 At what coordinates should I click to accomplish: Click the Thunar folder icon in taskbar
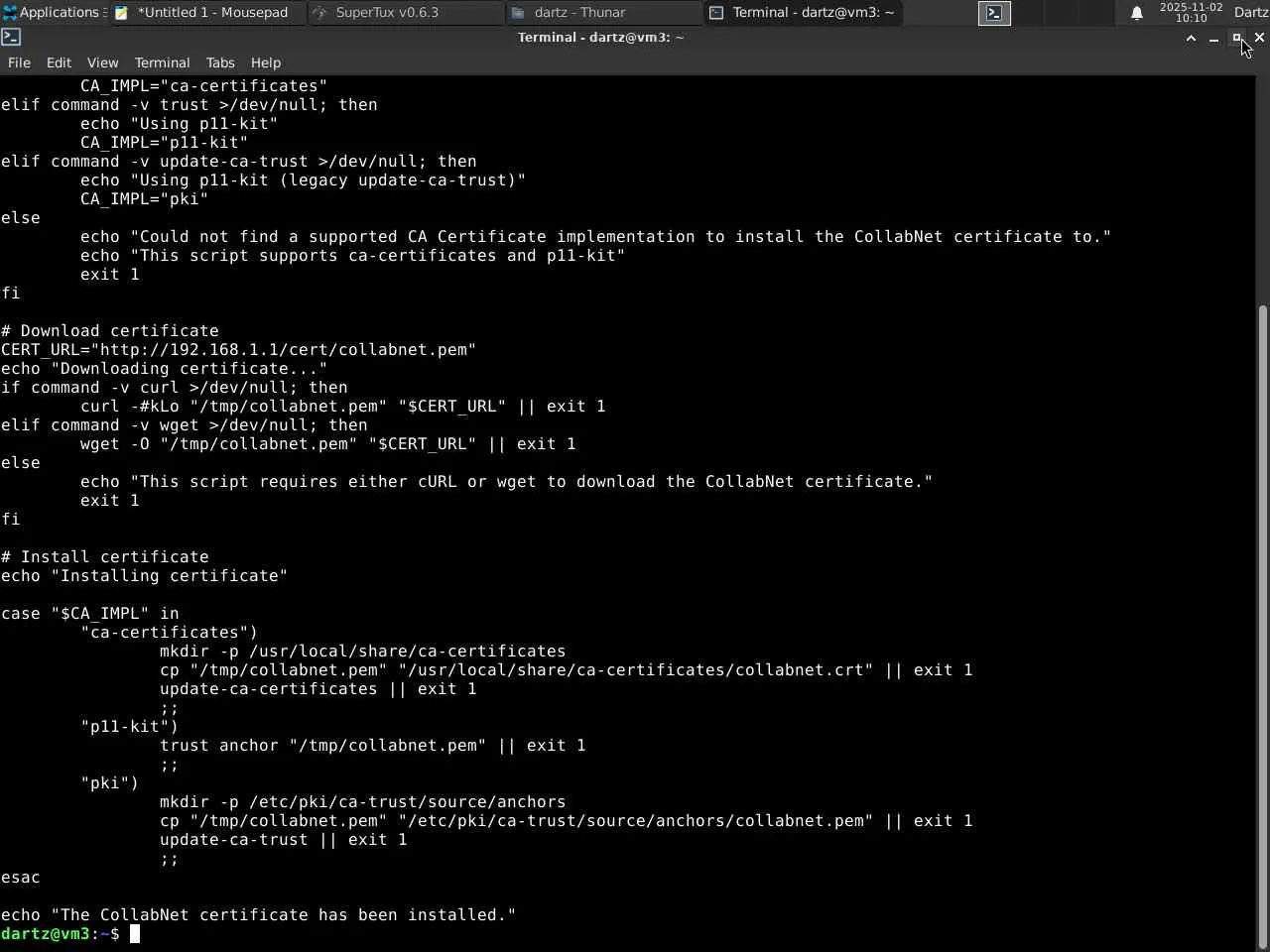518,13
